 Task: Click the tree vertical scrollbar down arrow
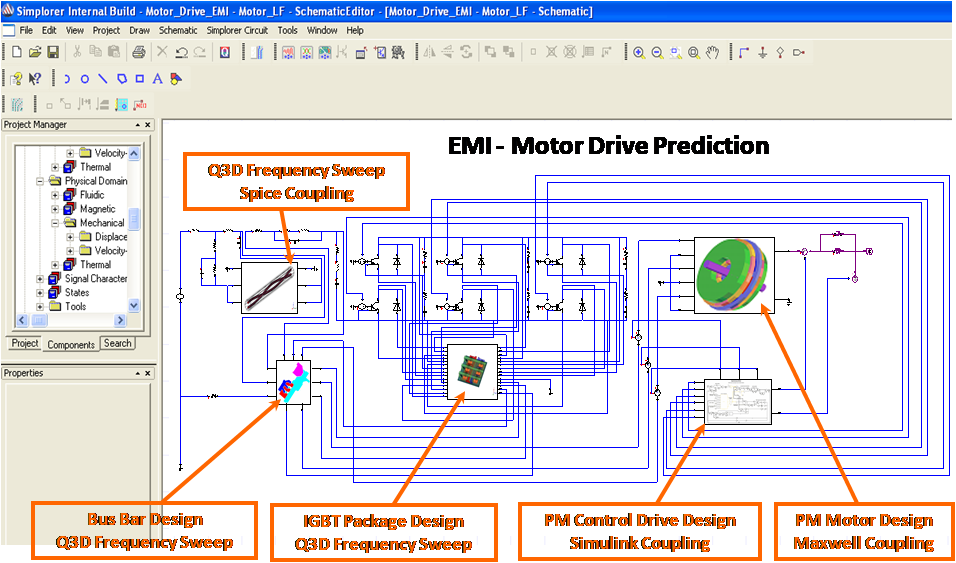pos(134,306)
